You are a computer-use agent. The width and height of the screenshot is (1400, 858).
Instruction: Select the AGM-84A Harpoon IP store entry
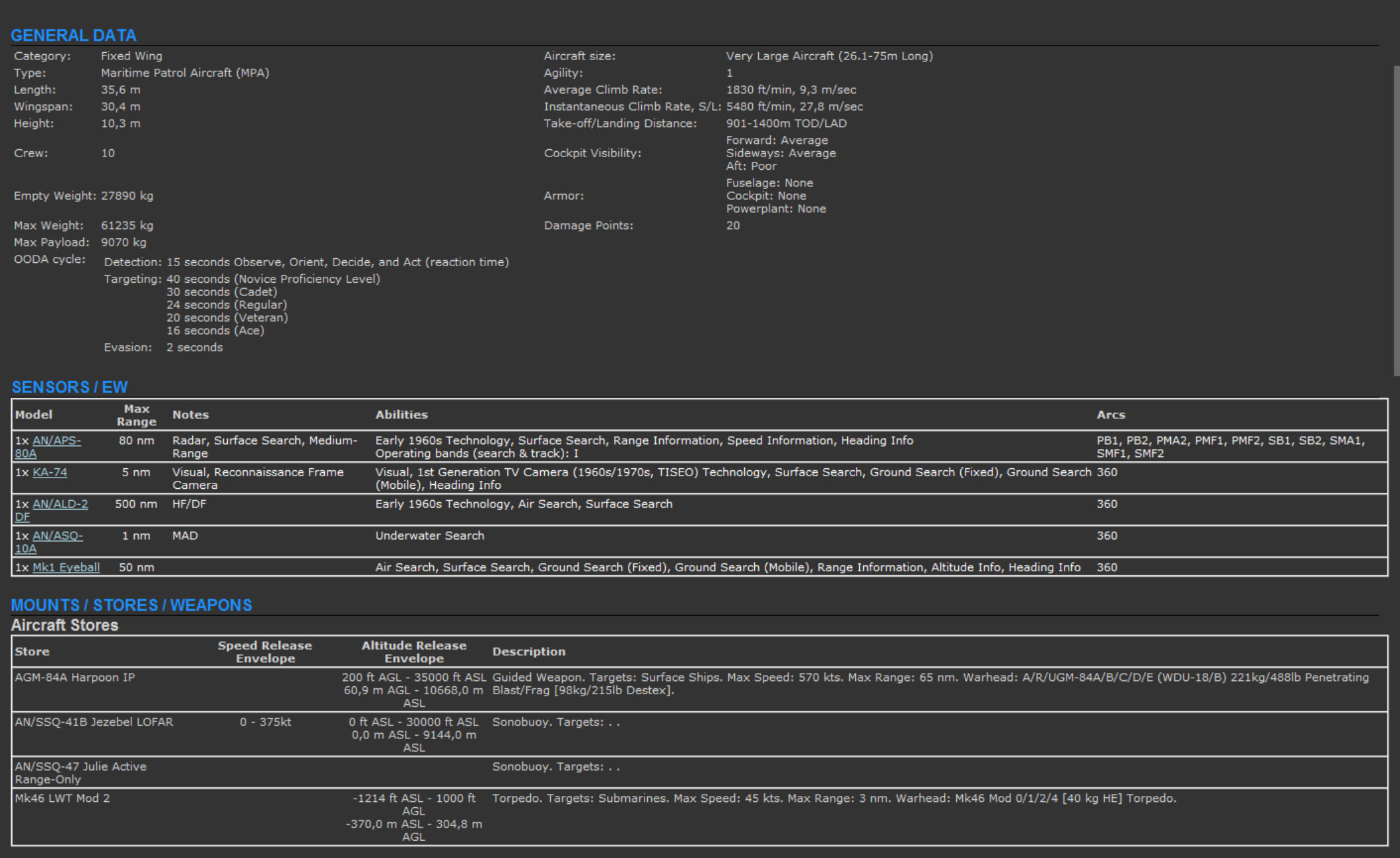tap(75, 677)
